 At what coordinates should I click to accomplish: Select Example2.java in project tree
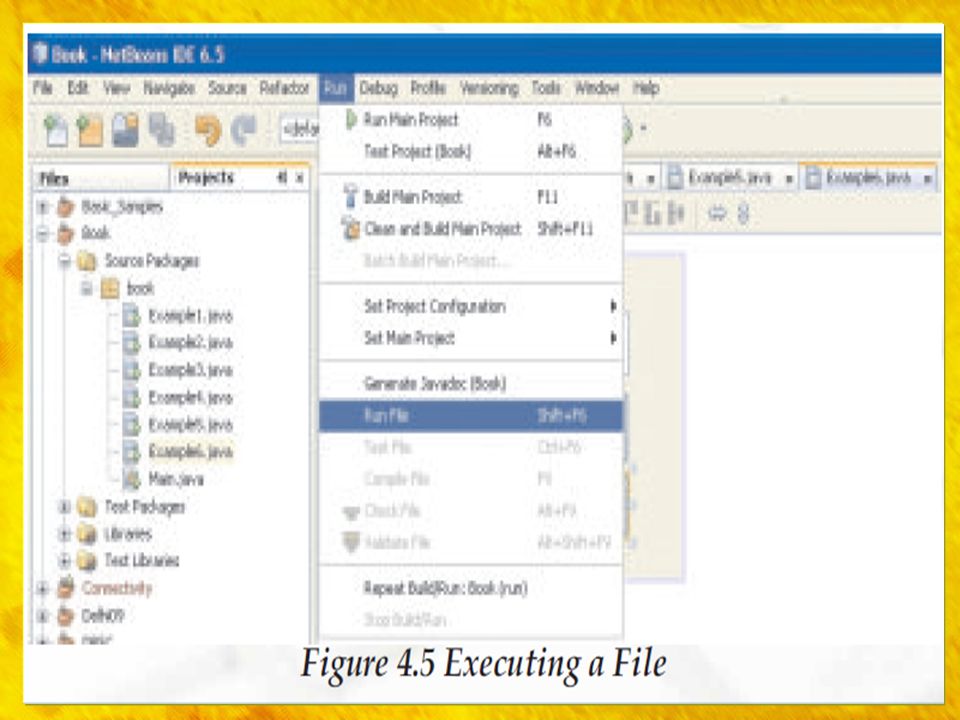pyautogui.click(x=190, y=342)
